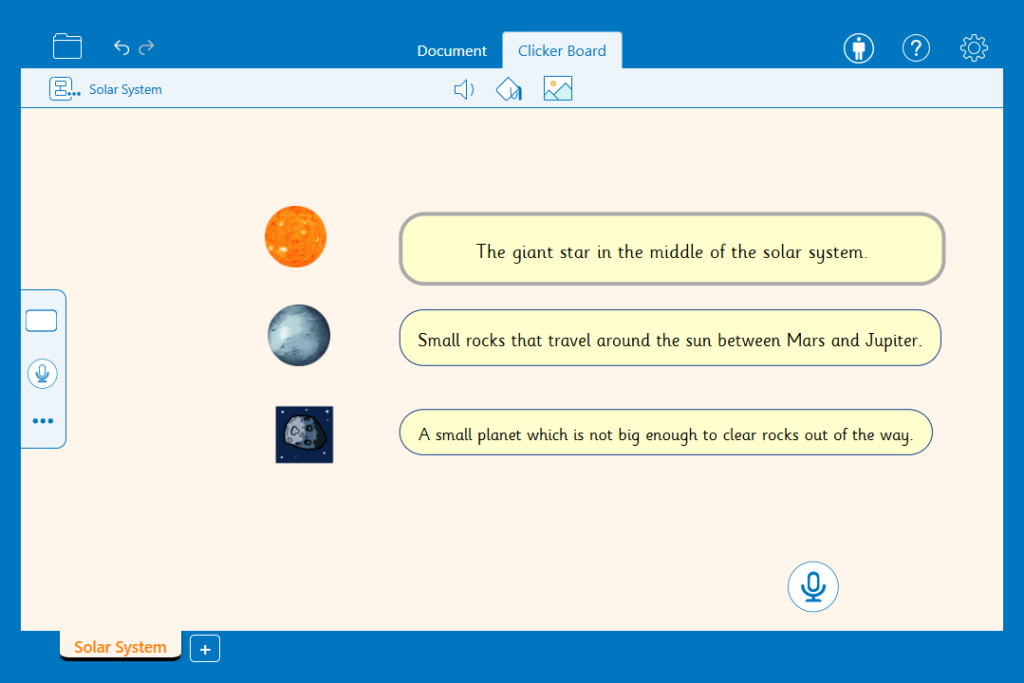
Task: Open the file explorer folder icon
Action: (67, 46)
